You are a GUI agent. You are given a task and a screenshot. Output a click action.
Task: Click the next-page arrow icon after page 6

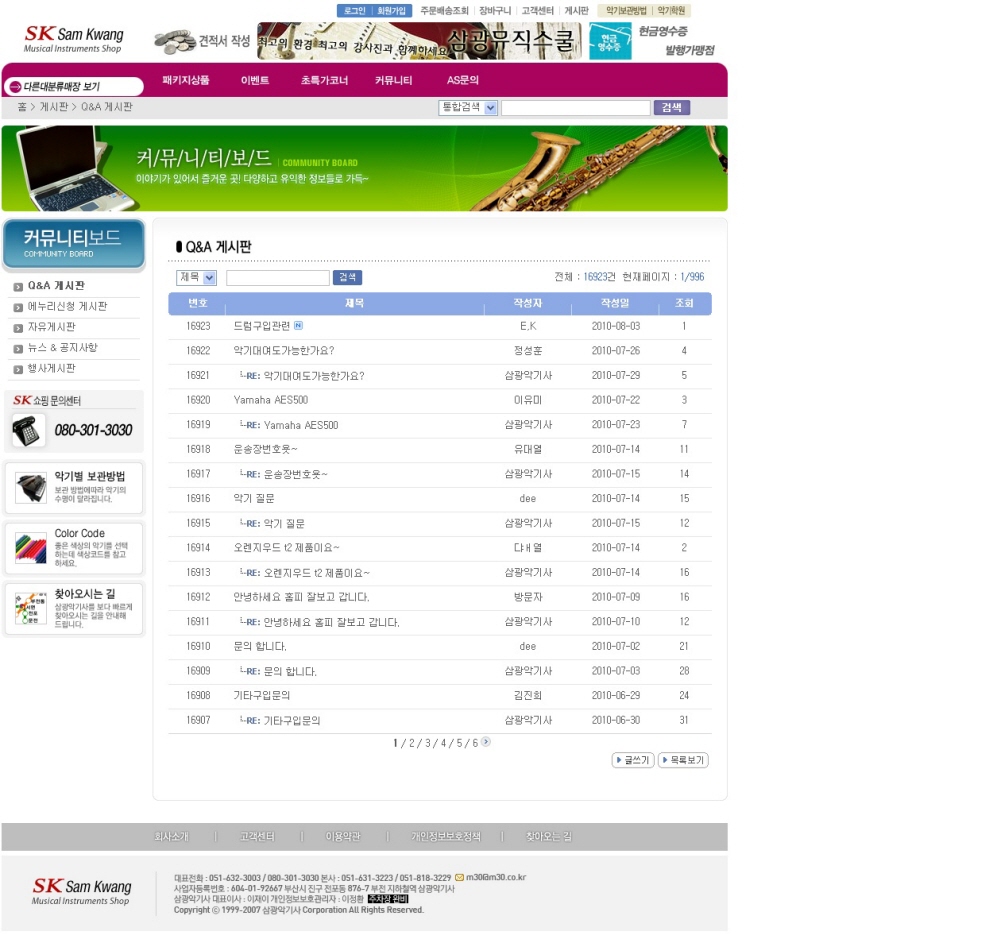click(x=487, y=742)
